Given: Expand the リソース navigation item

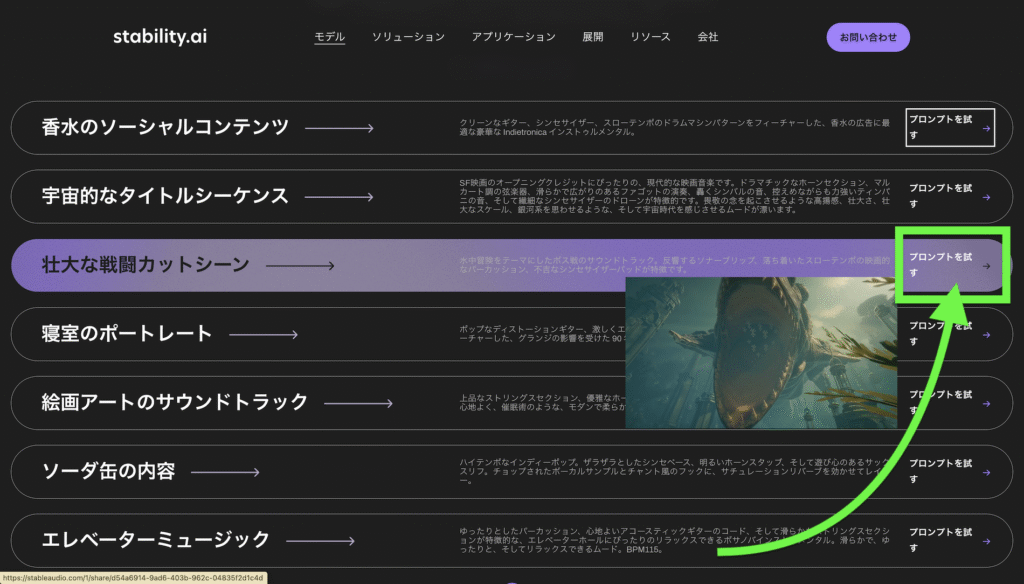Looking at the screenshot, I should [650, 37].
